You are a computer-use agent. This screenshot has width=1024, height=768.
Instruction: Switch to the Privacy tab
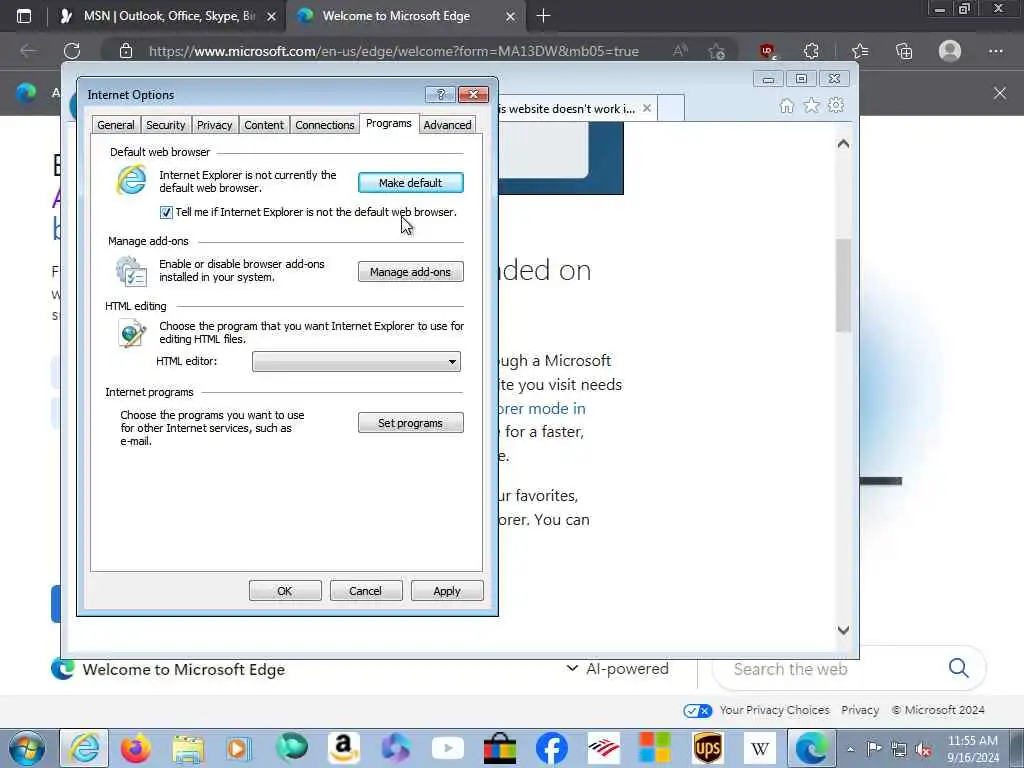click(x=214, y=125)
